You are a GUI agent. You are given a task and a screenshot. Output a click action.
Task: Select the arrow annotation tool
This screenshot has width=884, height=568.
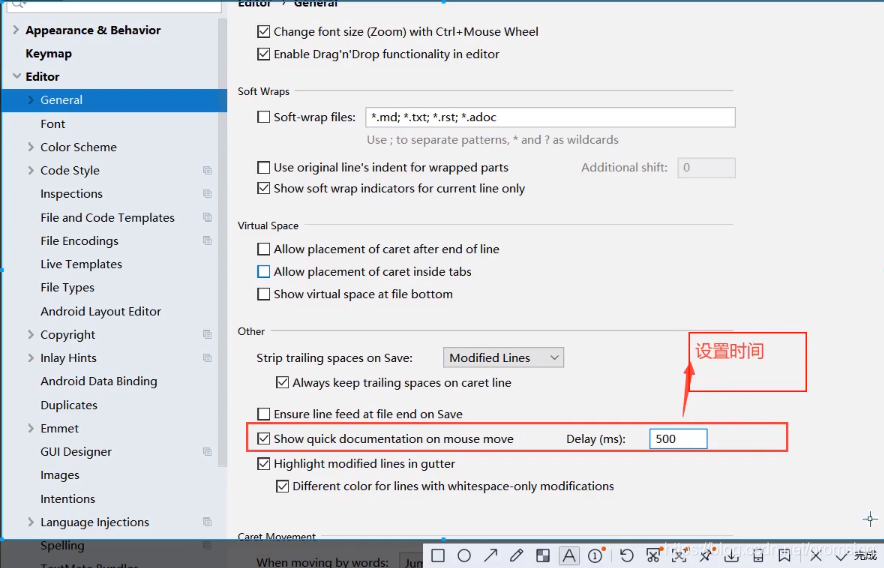[490, 556]
